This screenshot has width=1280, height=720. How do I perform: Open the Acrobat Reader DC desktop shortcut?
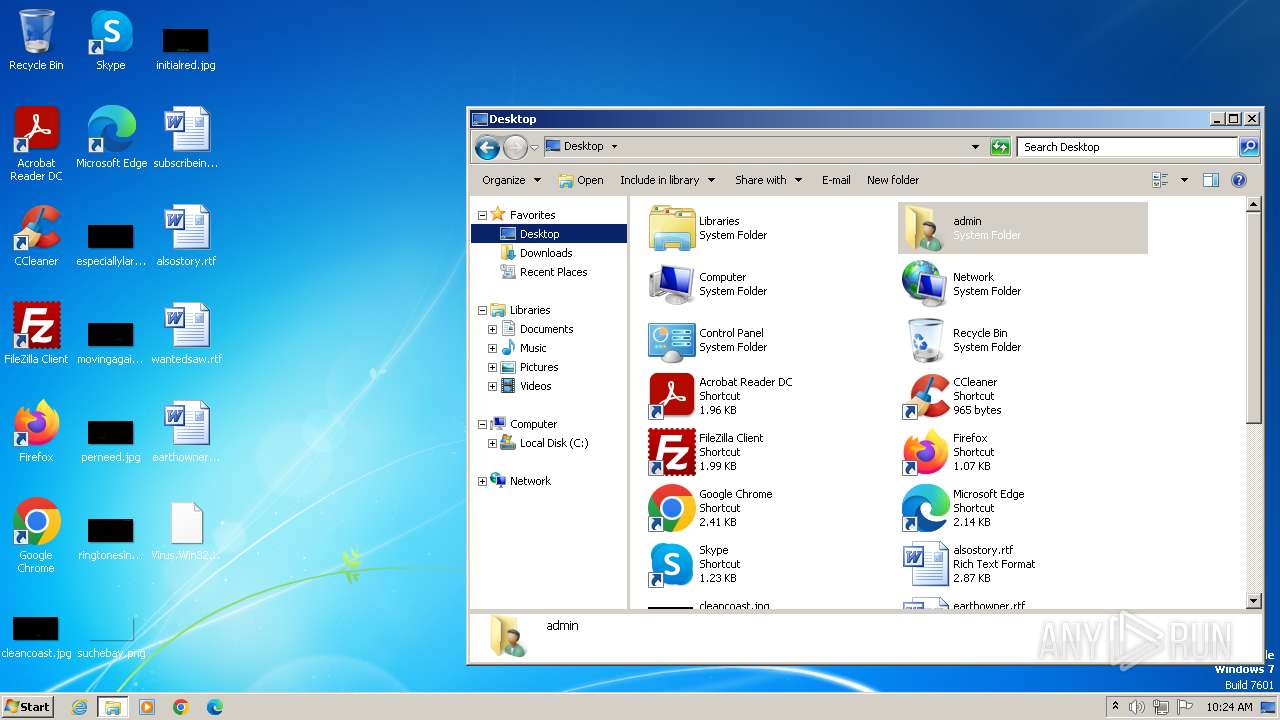(36, 142)
